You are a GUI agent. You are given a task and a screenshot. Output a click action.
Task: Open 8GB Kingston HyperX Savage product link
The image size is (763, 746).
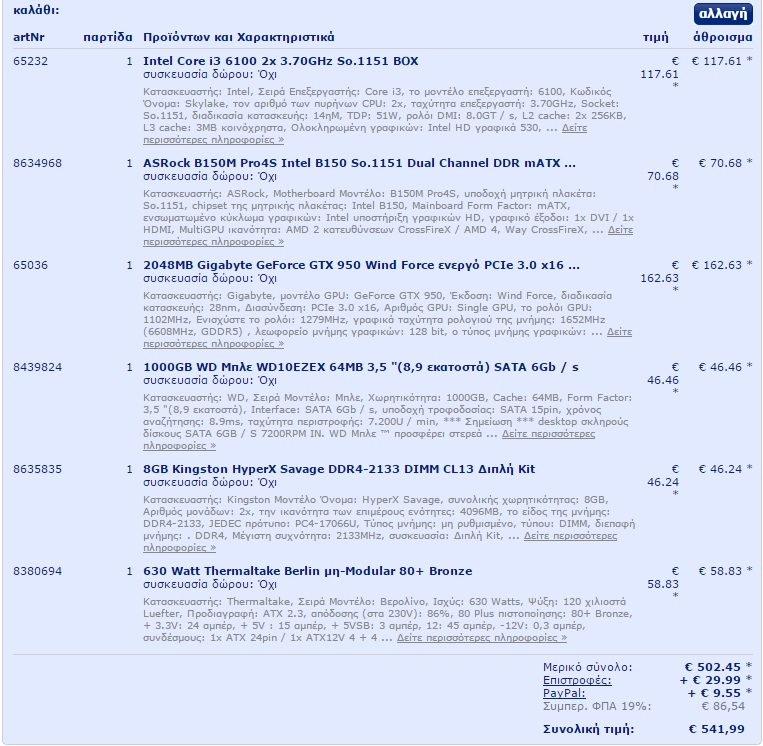point(339,469)
